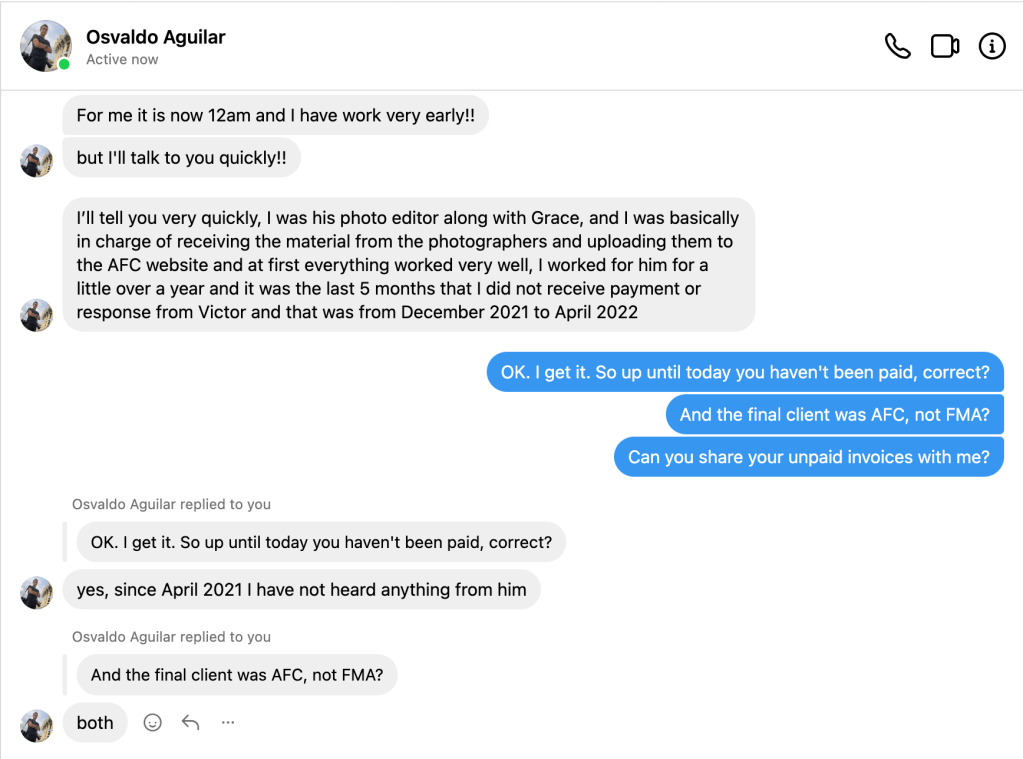Open more options for "both" message

click(228, 722)
